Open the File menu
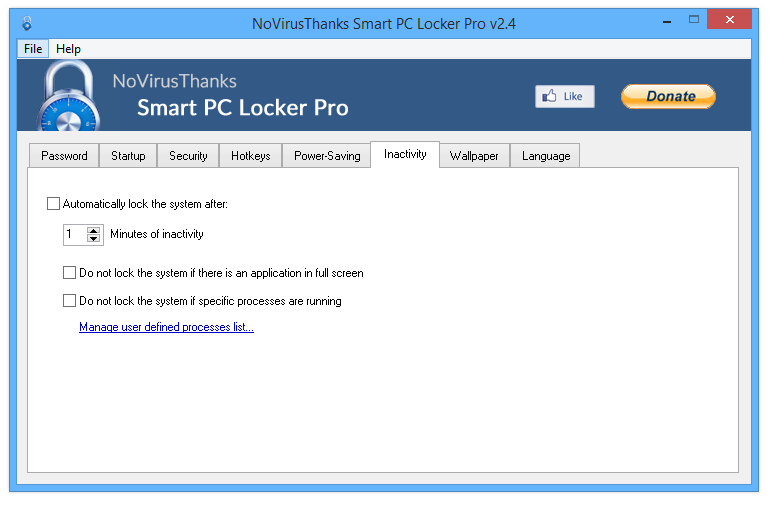 33,49
